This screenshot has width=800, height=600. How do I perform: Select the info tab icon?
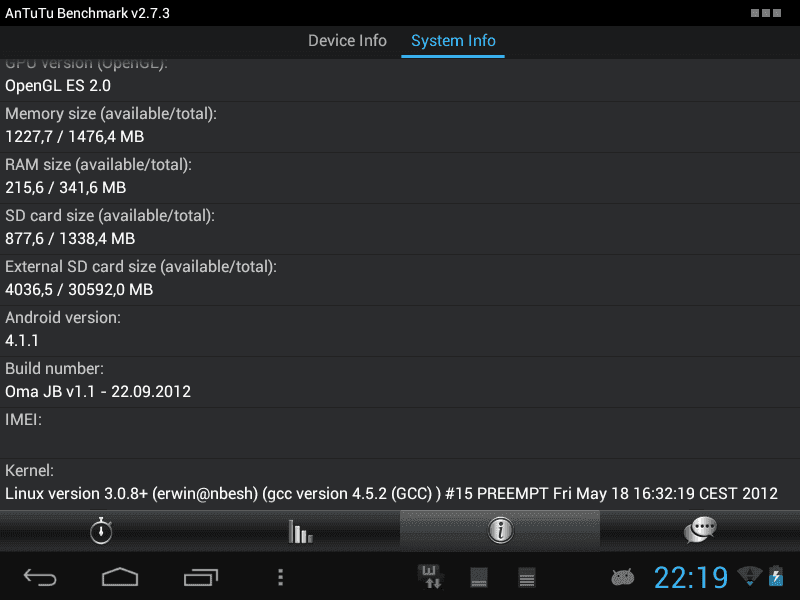coord(500,530)
